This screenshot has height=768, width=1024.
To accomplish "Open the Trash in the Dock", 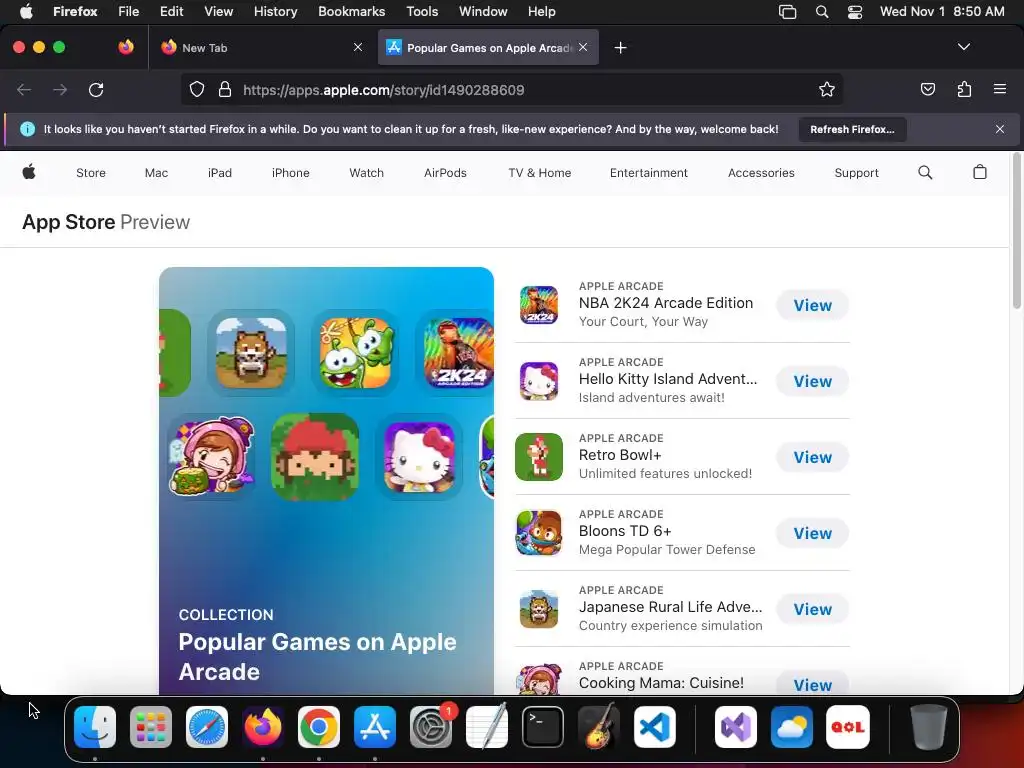I will pyautogui.click(x=928, y=727).
